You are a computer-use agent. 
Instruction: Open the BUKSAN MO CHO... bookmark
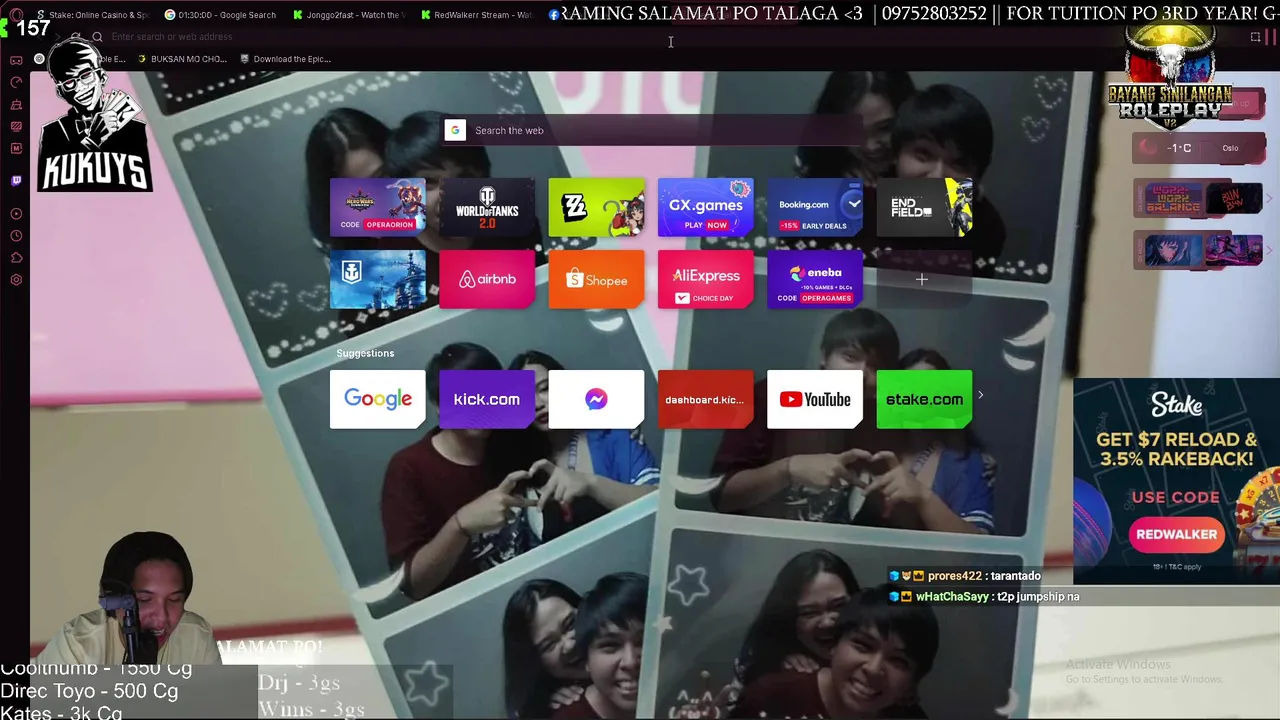[x=181, y=59]
